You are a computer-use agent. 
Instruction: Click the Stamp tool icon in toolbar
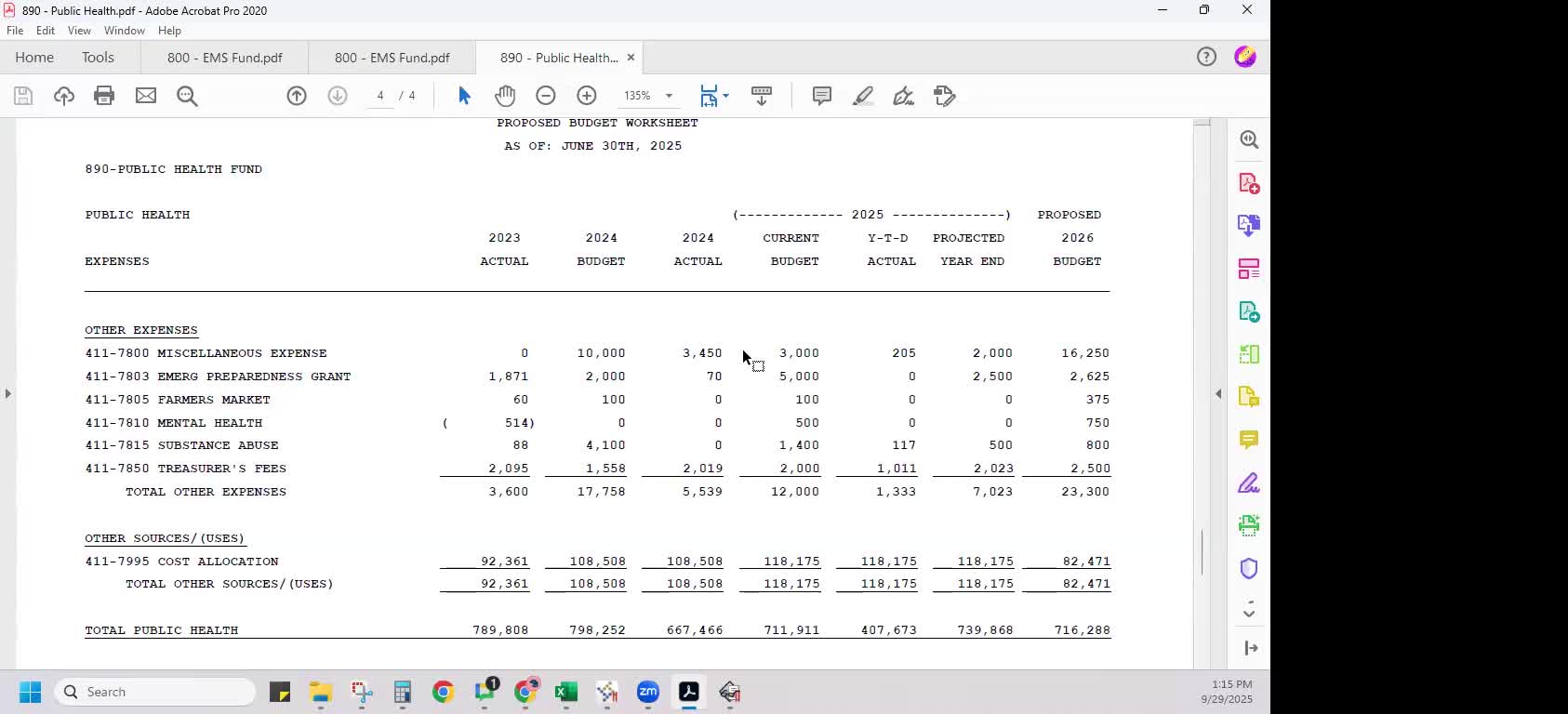click(945, 96)
